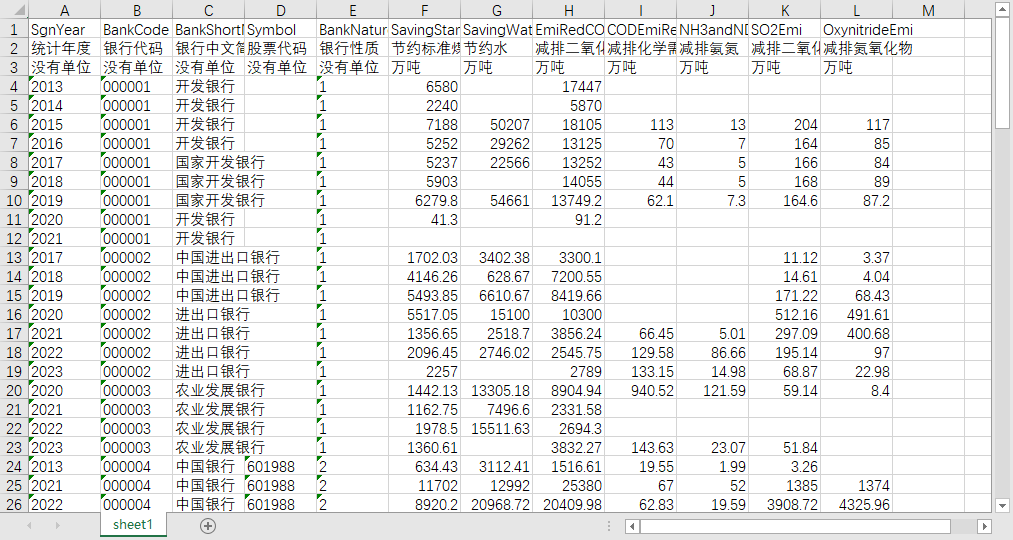Select cell with value 512.16
Viewport: 1013px width, 540px height.
click(785, 315)
